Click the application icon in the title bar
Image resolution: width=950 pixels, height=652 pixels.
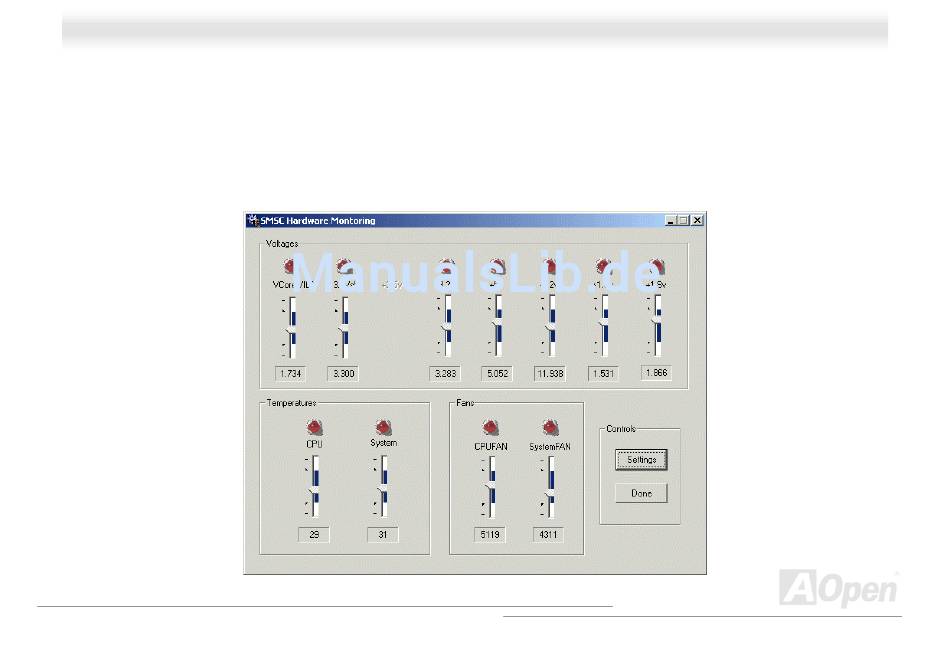(x=252, y=221)
